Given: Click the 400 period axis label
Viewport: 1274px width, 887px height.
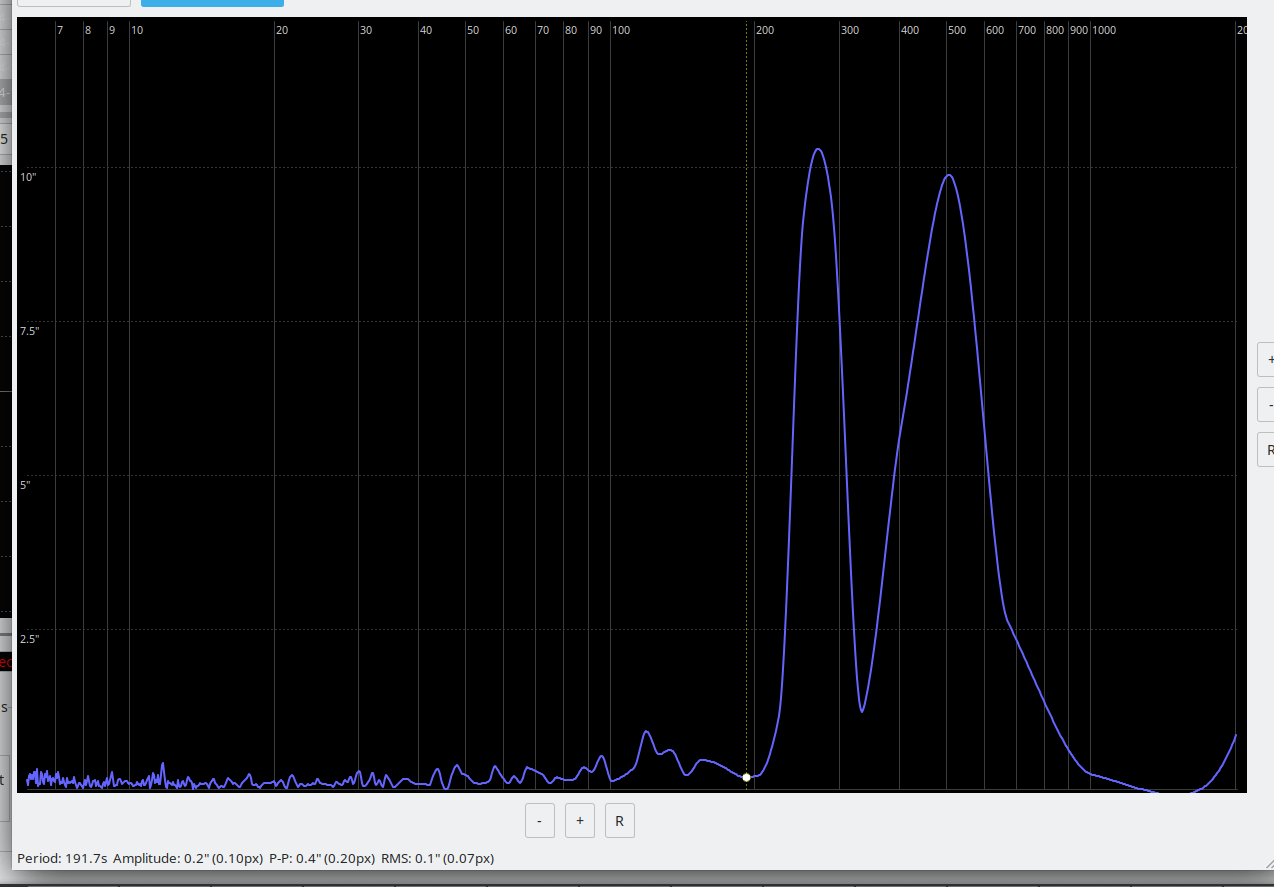Looking at the screenshot, I should pos(910,31).
